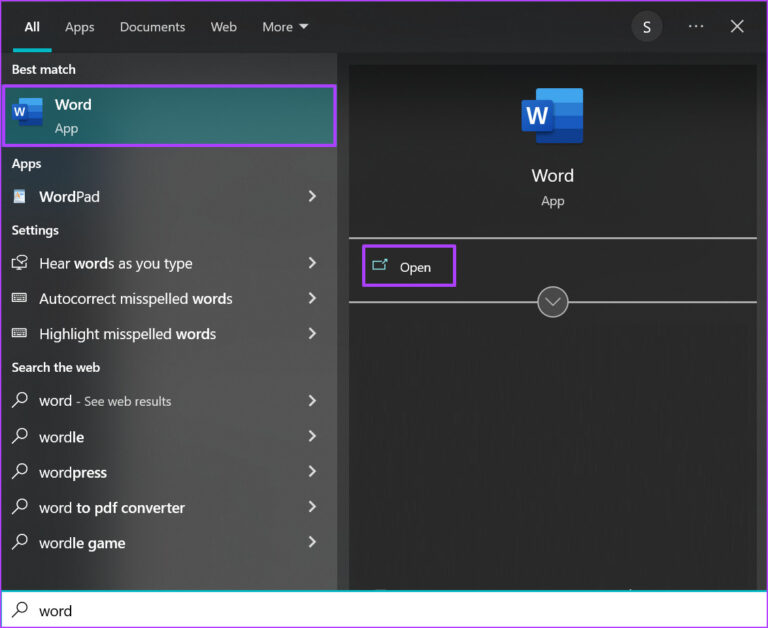
Task: Close the search panel with X
Action: pos(737,27)
